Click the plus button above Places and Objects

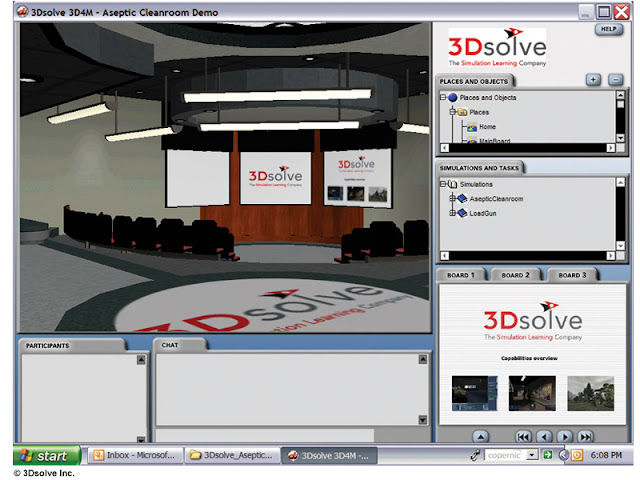(x=593, y=80)
